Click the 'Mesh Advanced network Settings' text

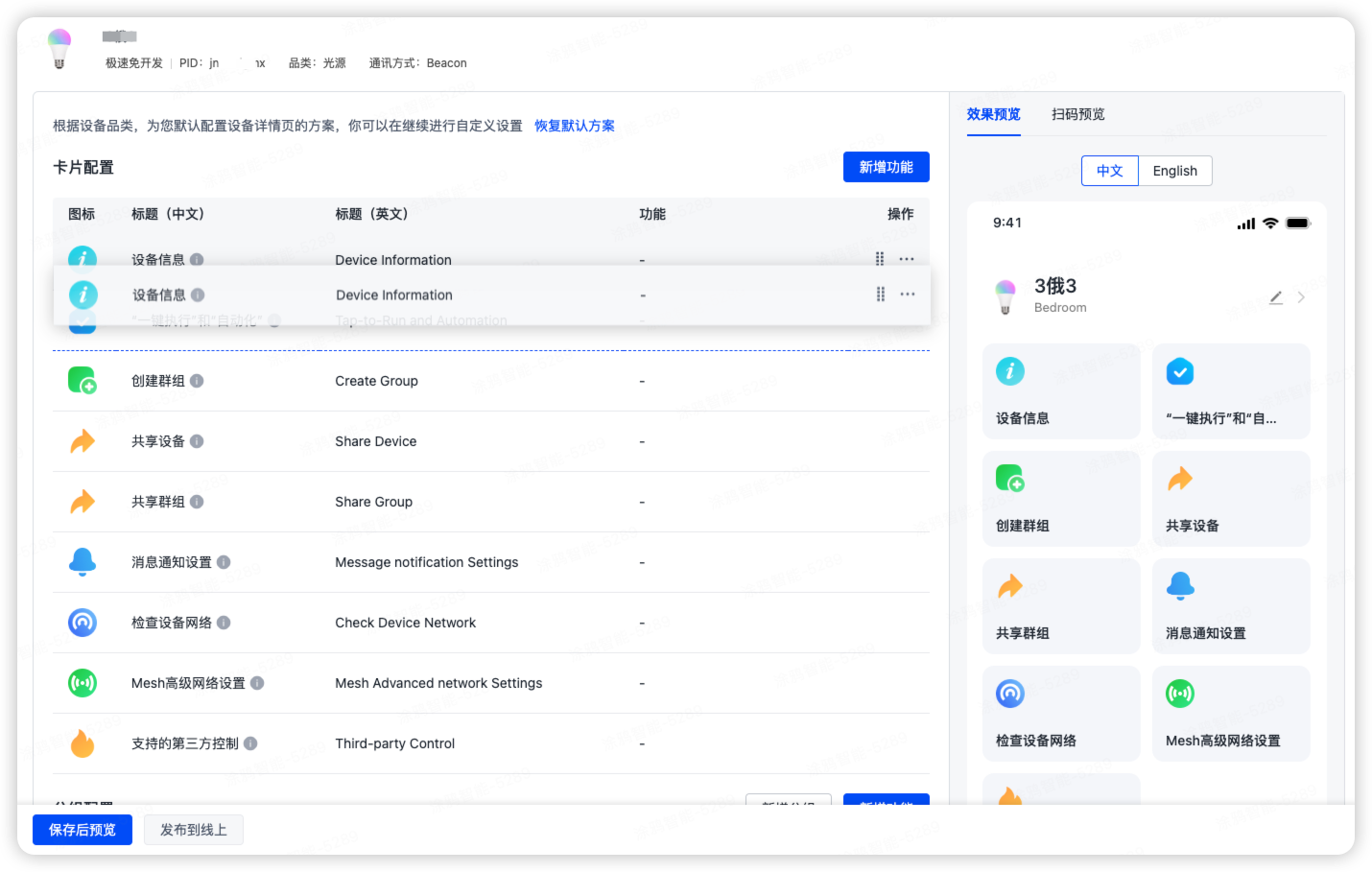click(438, 683)
